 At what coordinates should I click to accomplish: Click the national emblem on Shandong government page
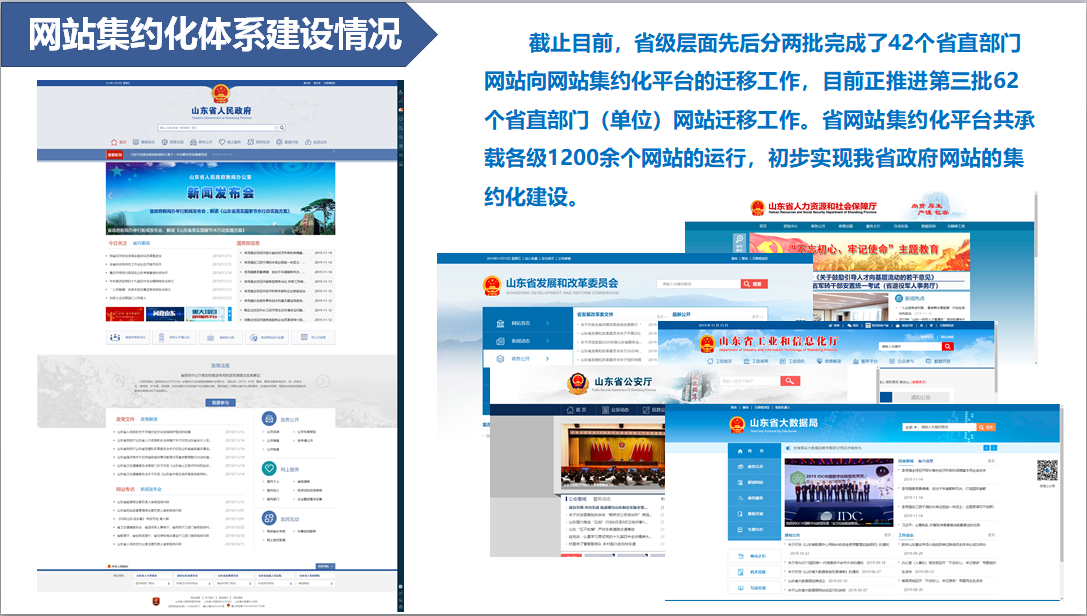pyautogui.click(x=220, y=94)
